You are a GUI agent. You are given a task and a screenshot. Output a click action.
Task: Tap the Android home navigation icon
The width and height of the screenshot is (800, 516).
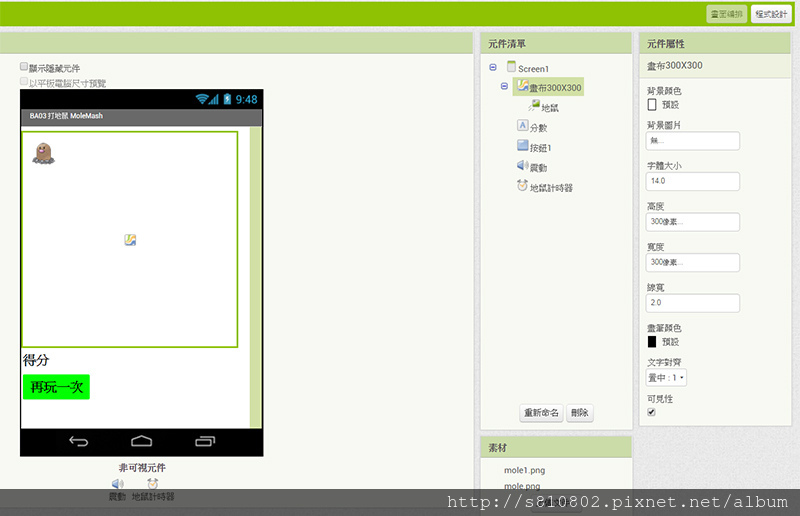pyautogui.click(x=141, y=441)
